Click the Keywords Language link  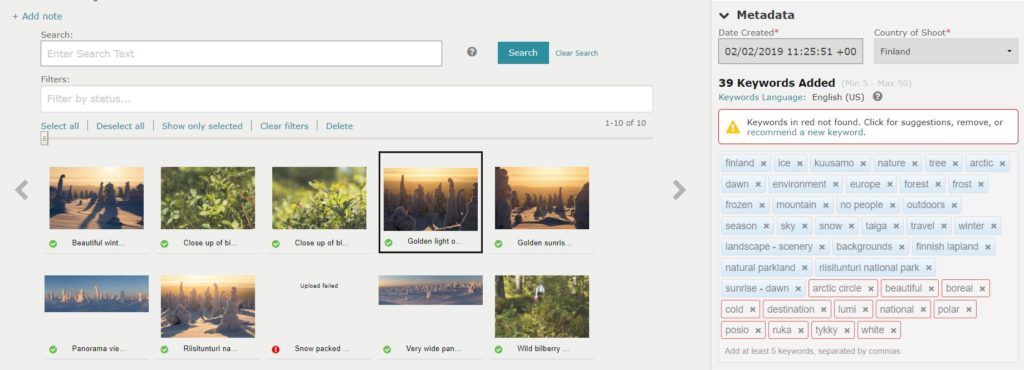761,97
